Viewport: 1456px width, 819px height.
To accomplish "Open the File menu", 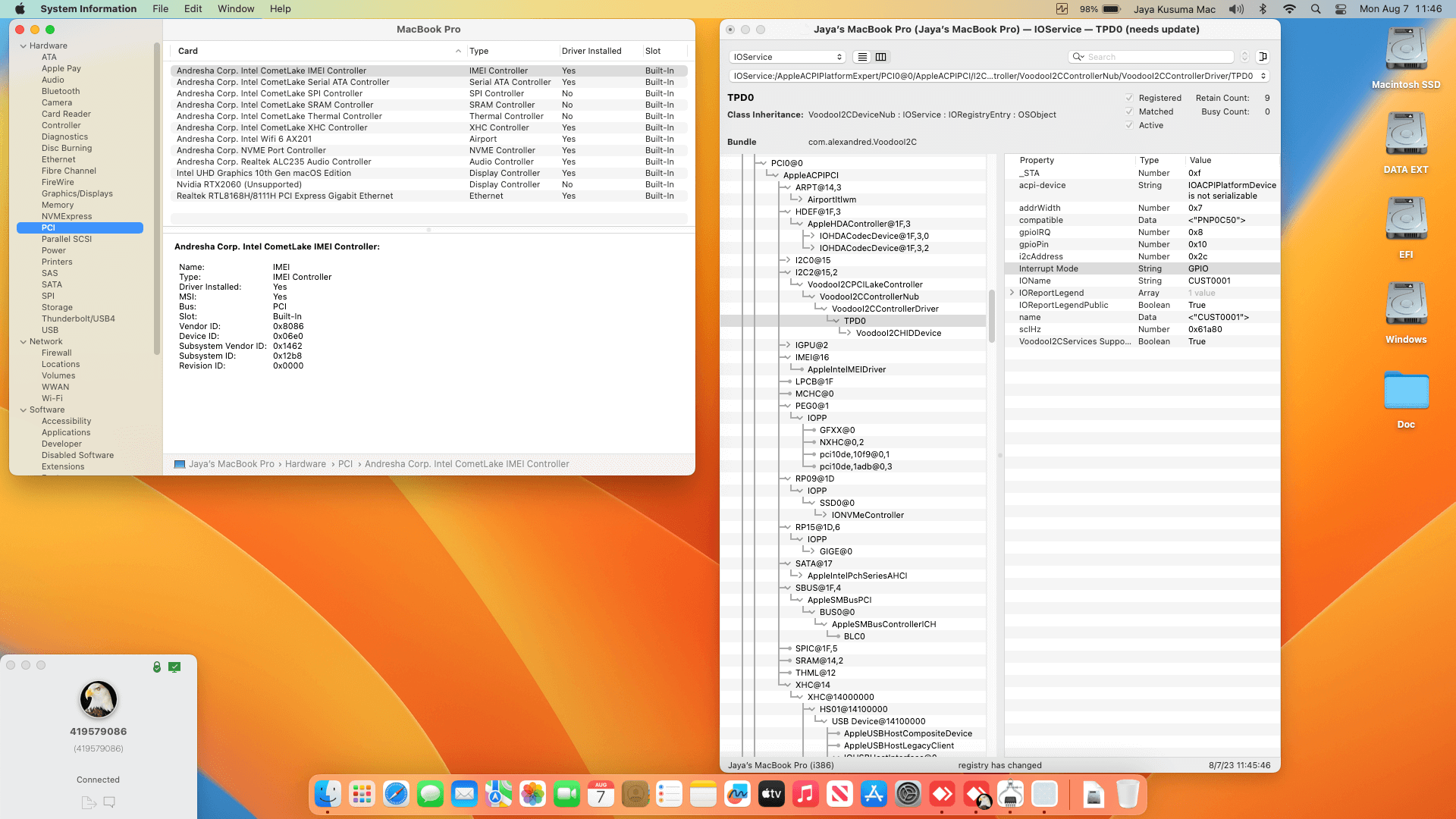I will pos(160,9).
